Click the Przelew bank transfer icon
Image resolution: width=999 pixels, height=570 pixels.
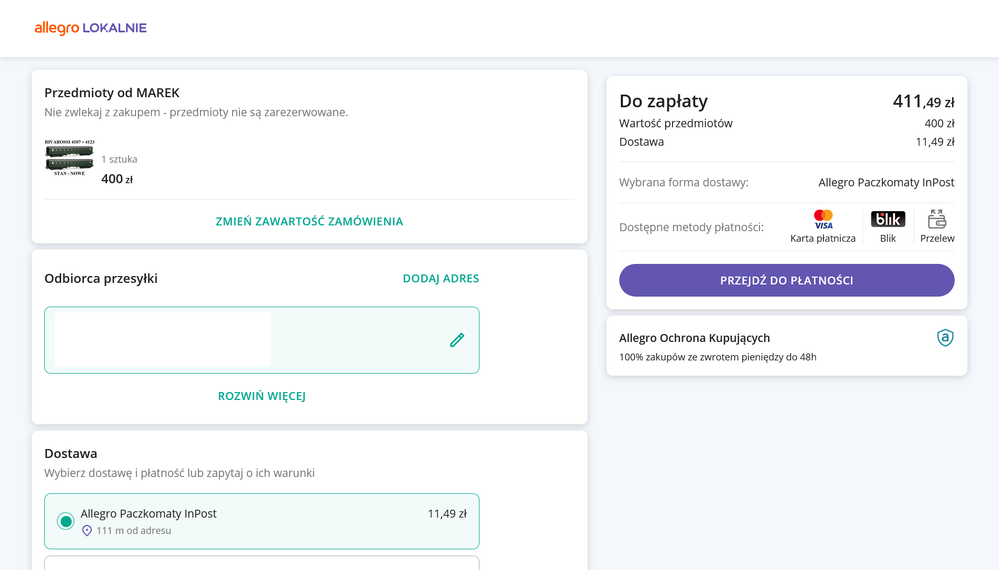[x=937, y=219]
